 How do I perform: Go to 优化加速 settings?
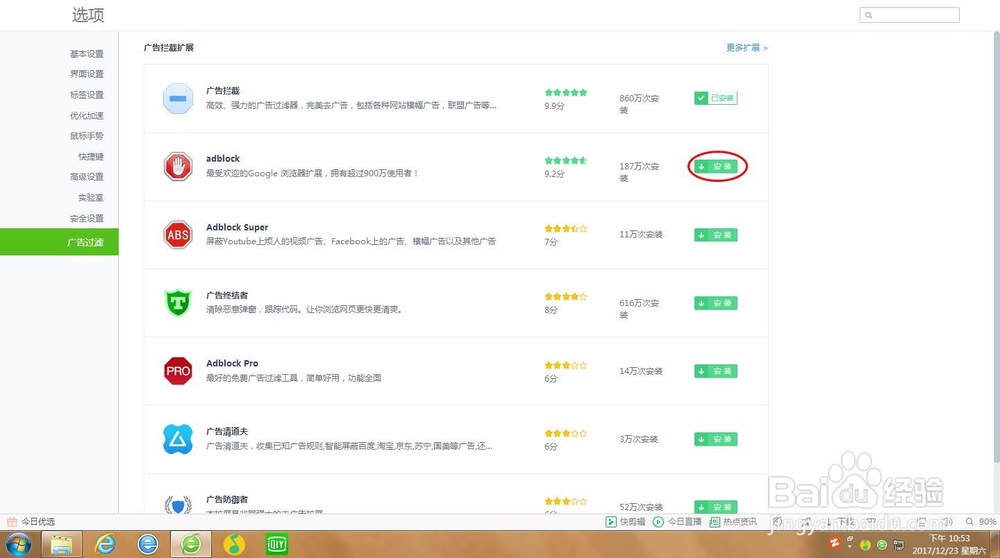tap(87, 115)
